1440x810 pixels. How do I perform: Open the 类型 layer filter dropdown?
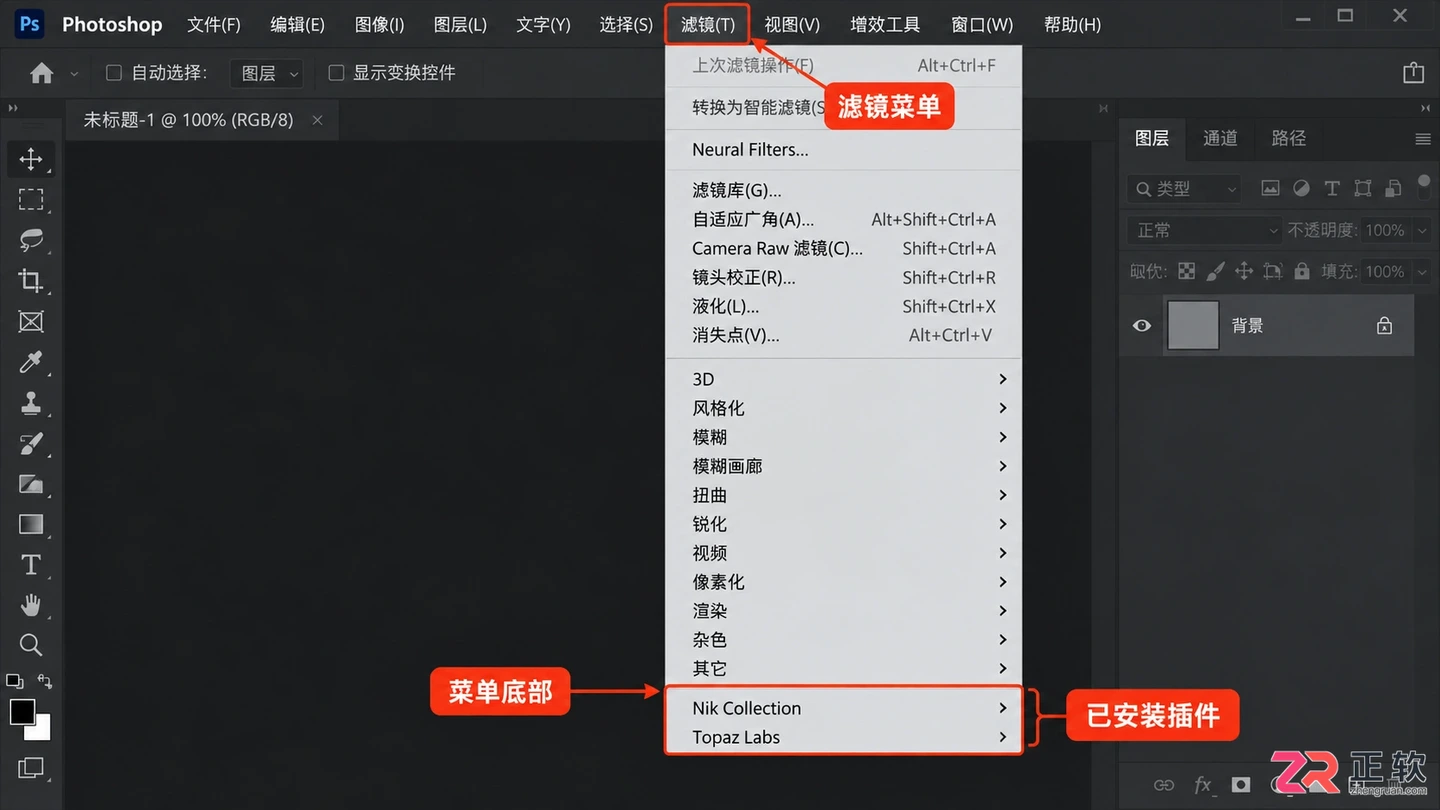1184,188
